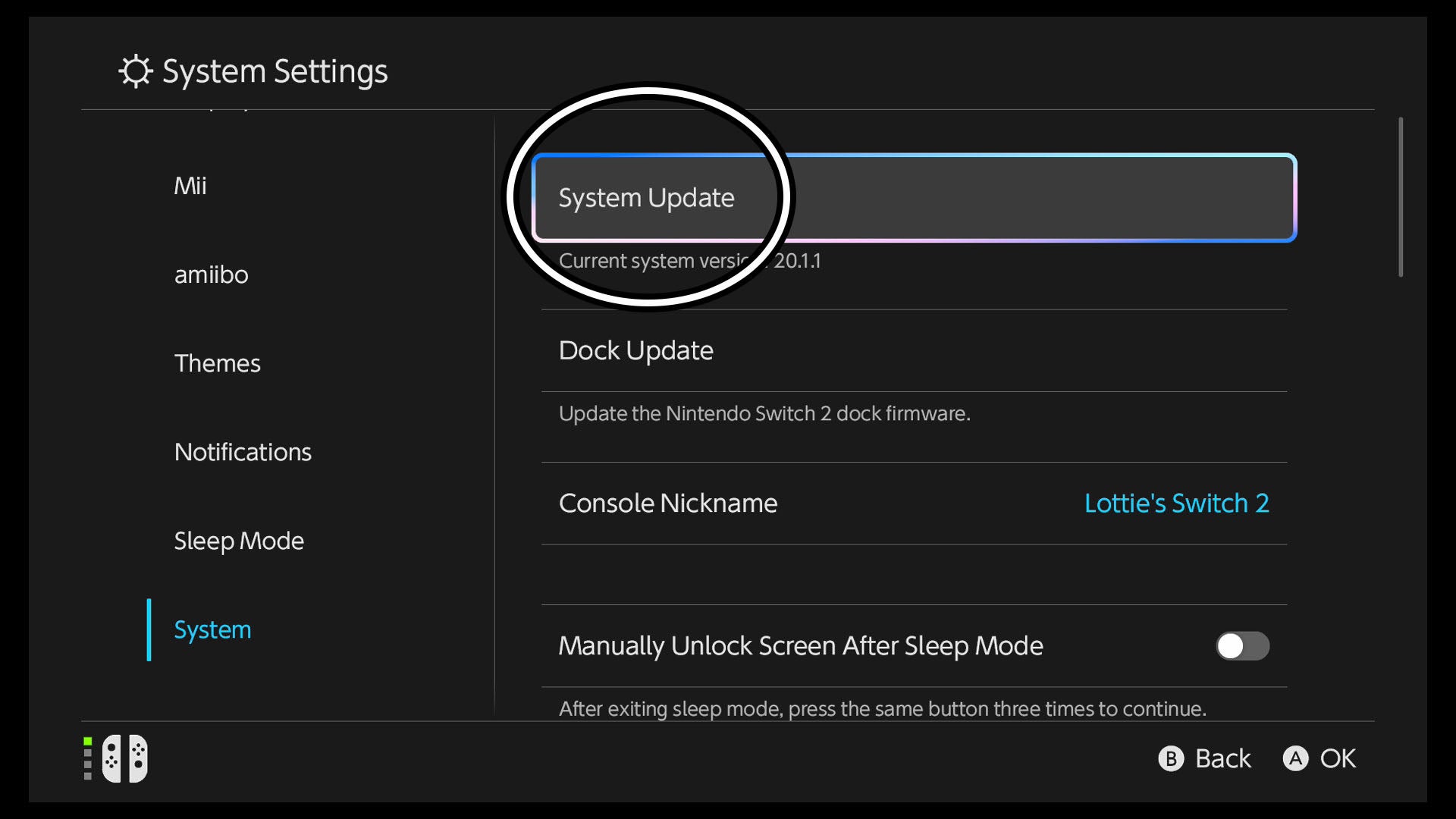This screenshot has height=819, width=1456.
Task: Select Sleep Mode in sidebar
Action: coord(239,541)
